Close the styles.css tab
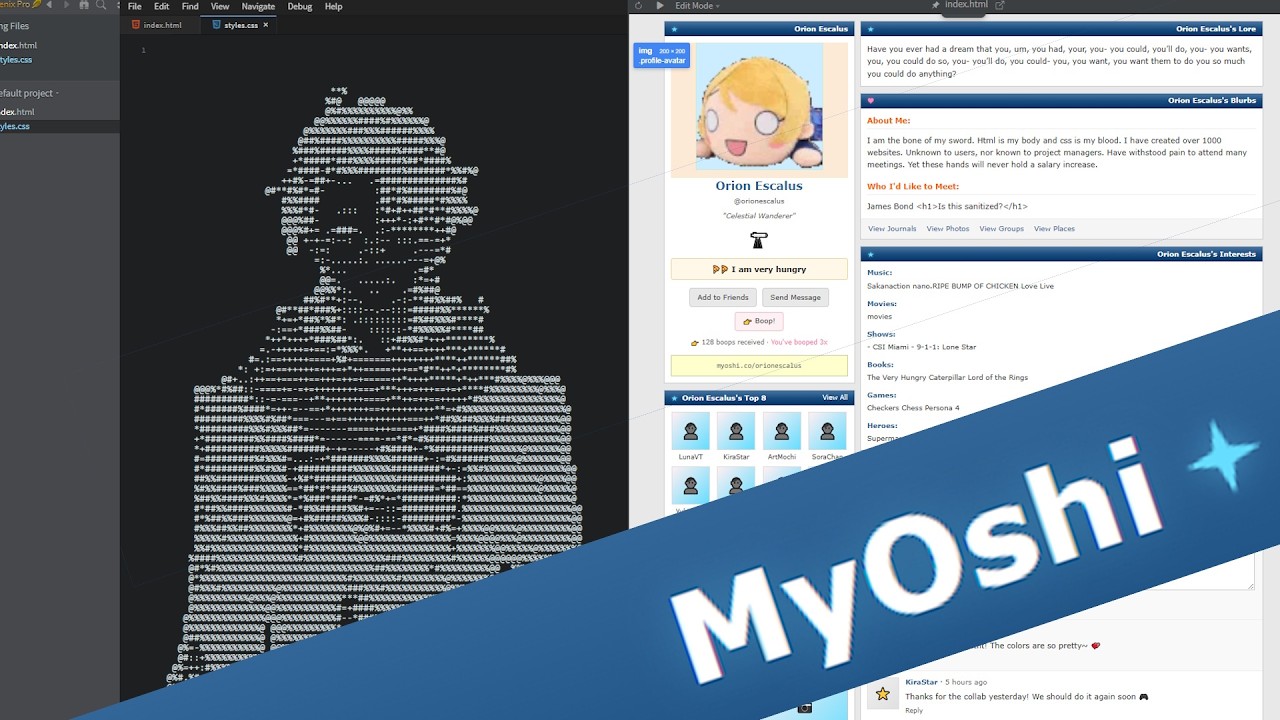1280x720 pixels. click(266, 25)
